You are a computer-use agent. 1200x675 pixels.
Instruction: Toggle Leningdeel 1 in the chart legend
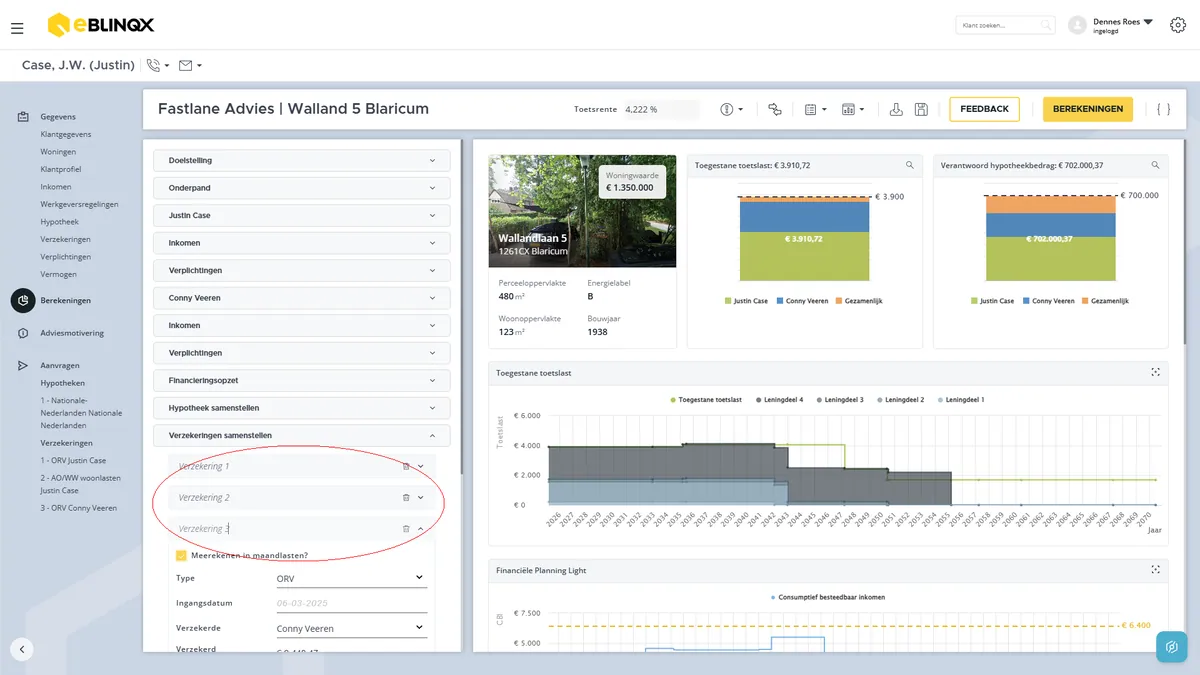coord(960,399)
